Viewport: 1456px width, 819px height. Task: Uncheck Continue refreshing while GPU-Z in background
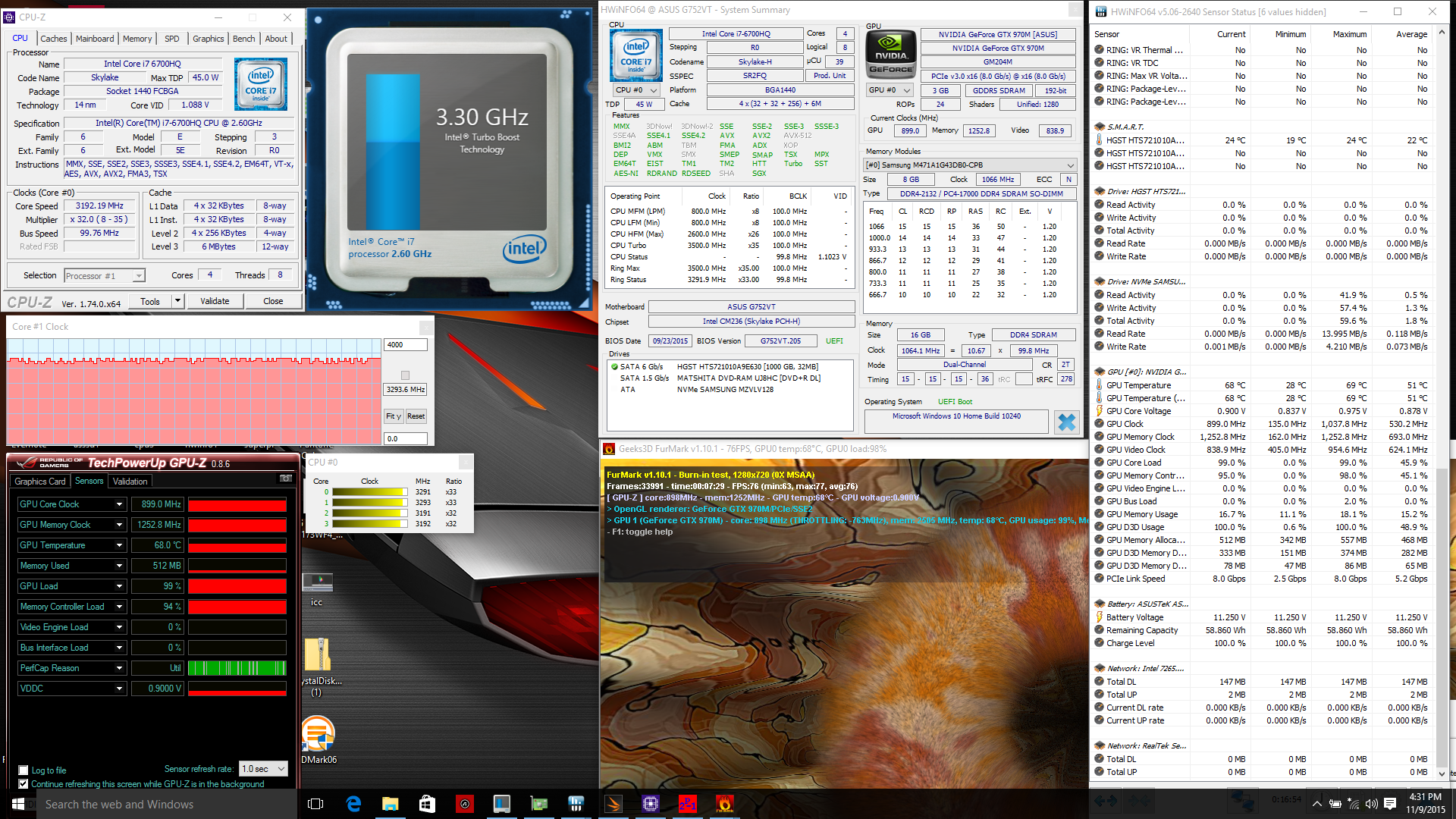[24, 784]
